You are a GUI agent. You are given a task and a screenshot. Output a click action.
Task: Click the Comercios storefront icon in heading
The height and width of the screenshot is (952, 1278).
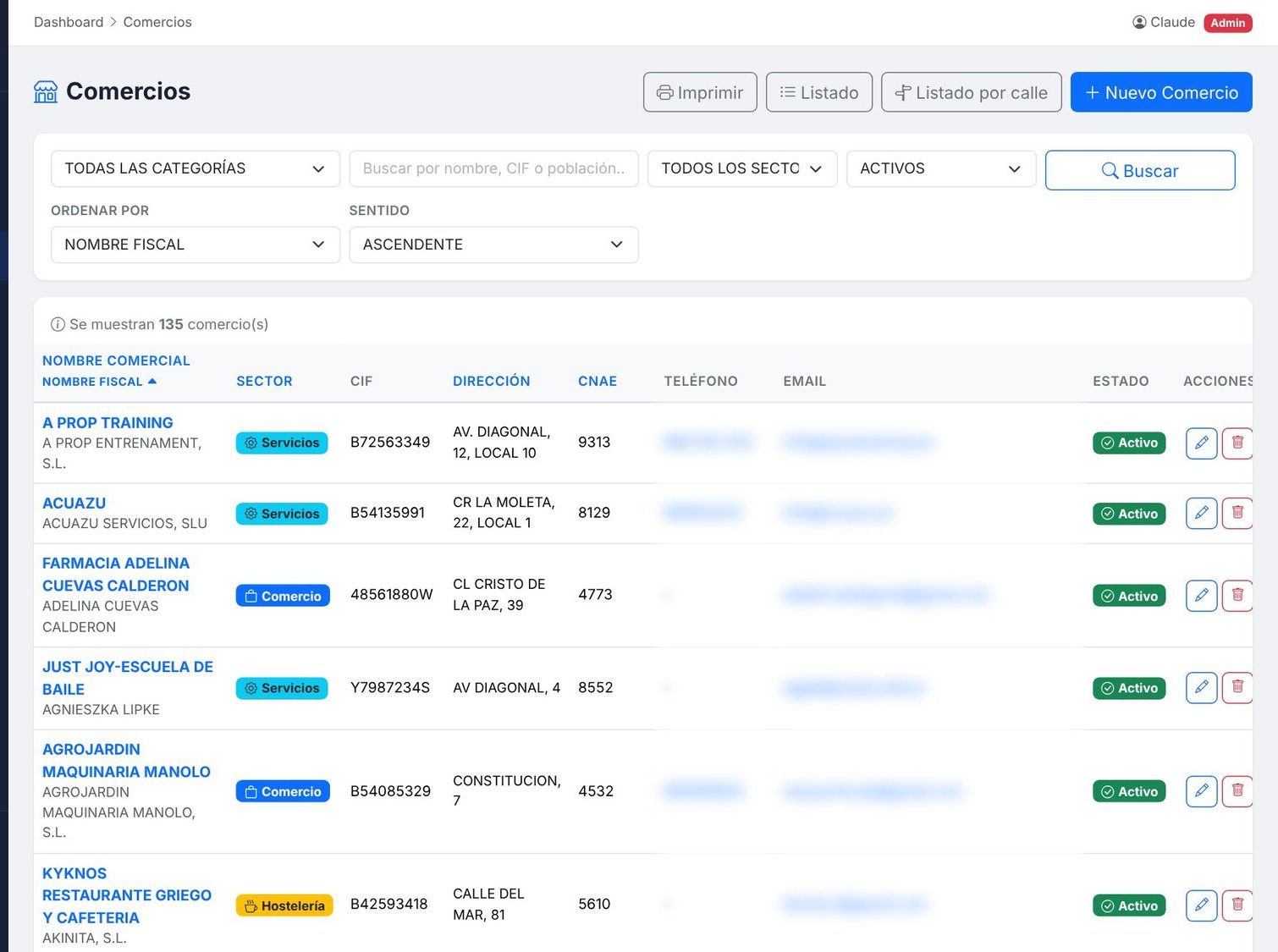(x=46, y=91)
